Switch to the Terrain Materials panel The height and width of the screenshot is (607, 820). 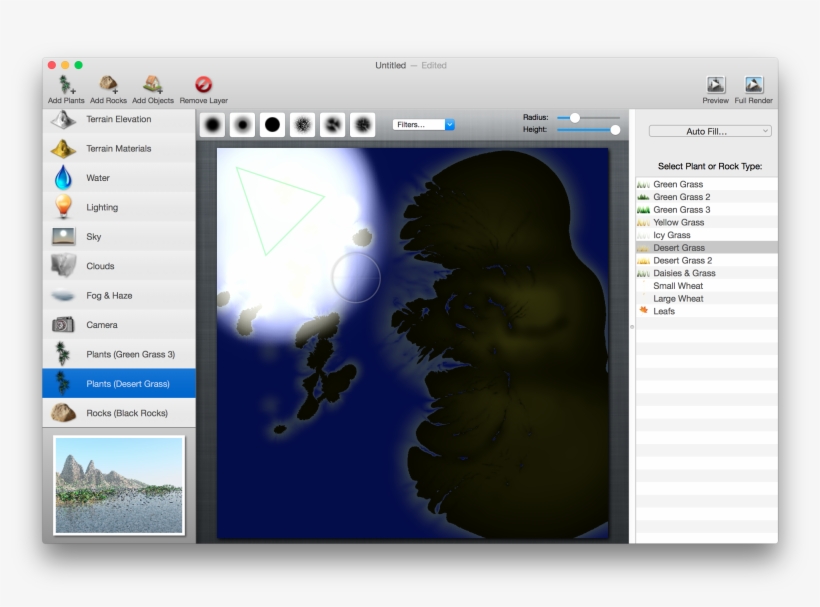tap(119, 148)
